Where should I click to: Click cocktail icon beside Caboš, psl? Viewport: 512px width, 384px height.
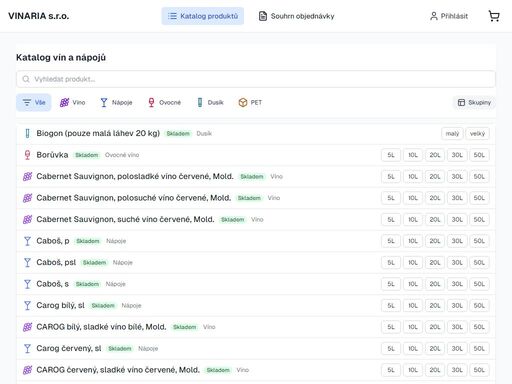point(28,262)
